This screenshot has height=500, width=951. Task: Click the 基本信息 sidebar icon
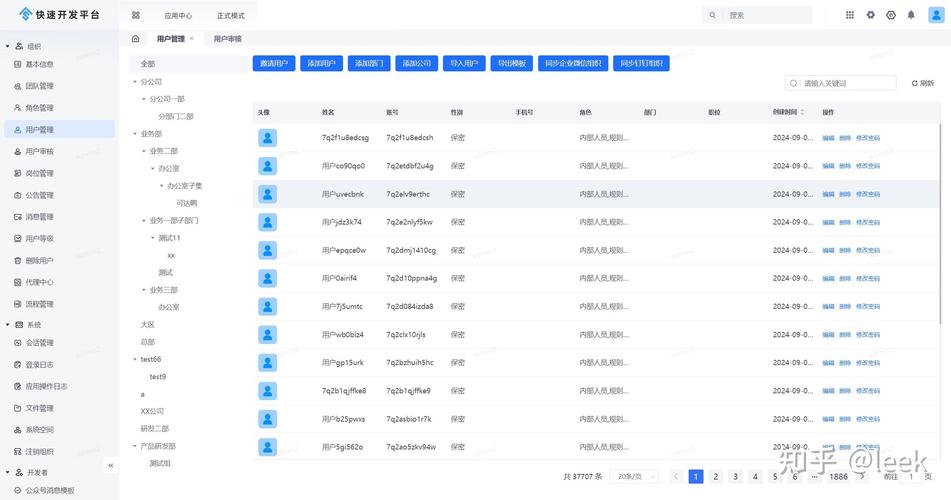18,64
